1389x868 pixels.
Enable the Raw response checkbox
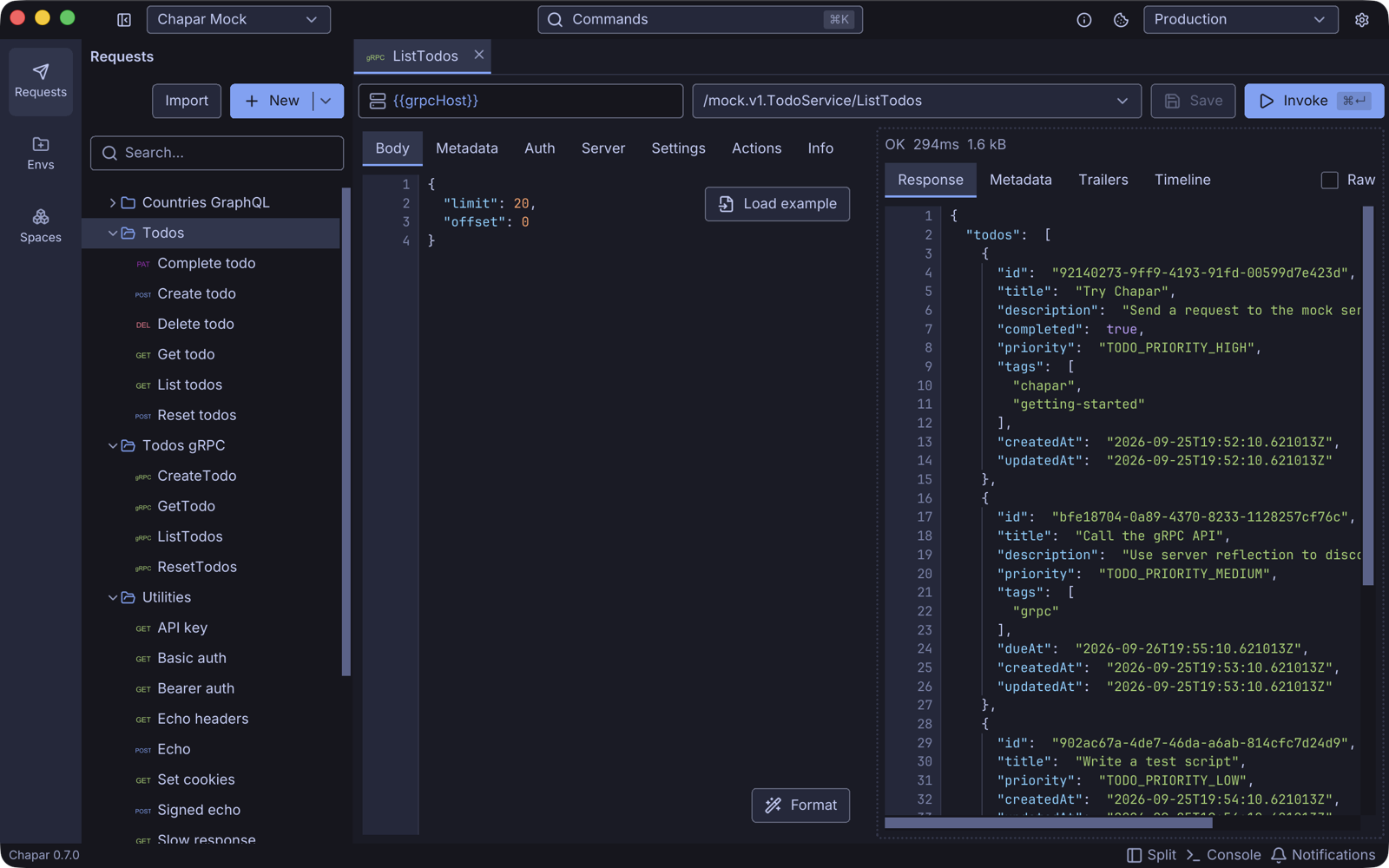pos(1329,180)
